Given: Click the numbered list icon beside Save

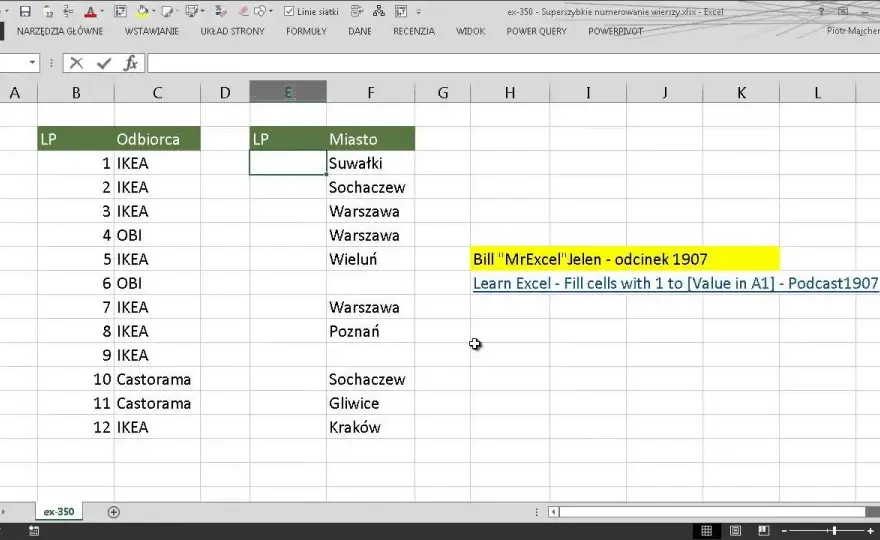Looking at the screenshot, I should pyautogui.click(x=68, y=11).
